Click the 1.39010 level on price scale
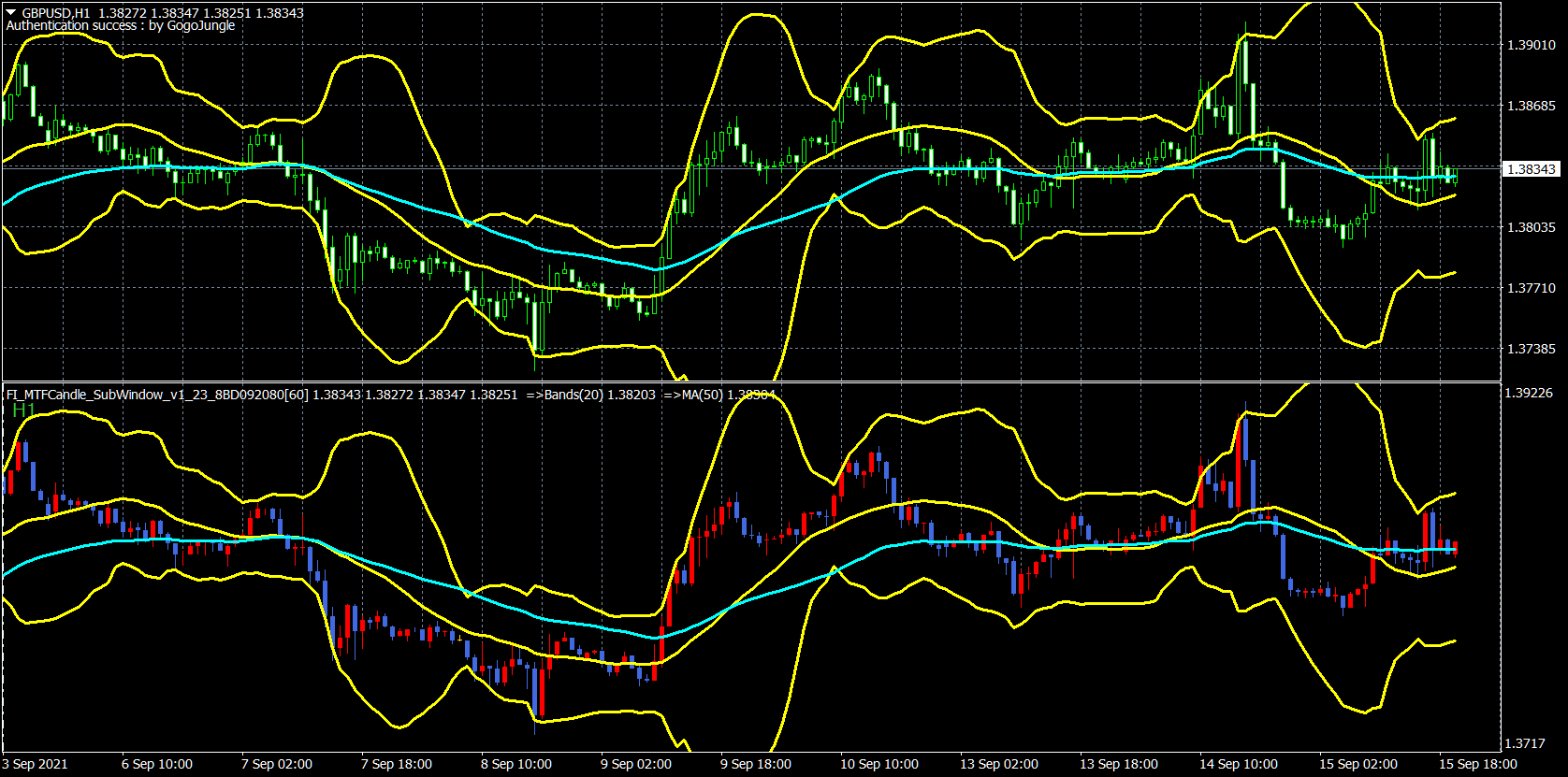The image size is (1568, 777). 1532,45
